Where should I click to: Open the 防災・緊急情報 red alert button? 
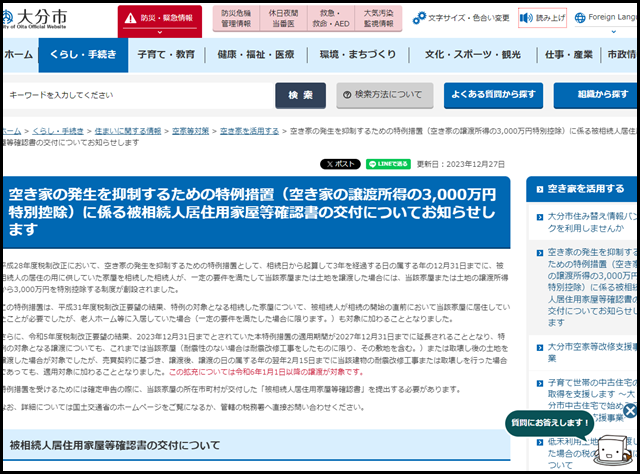[160, 21]
